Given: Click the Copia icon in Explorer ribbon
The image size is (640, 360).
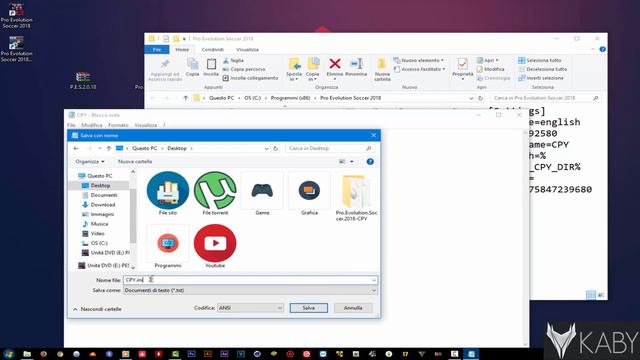Looking at the screenshot, I should (192, 64).
